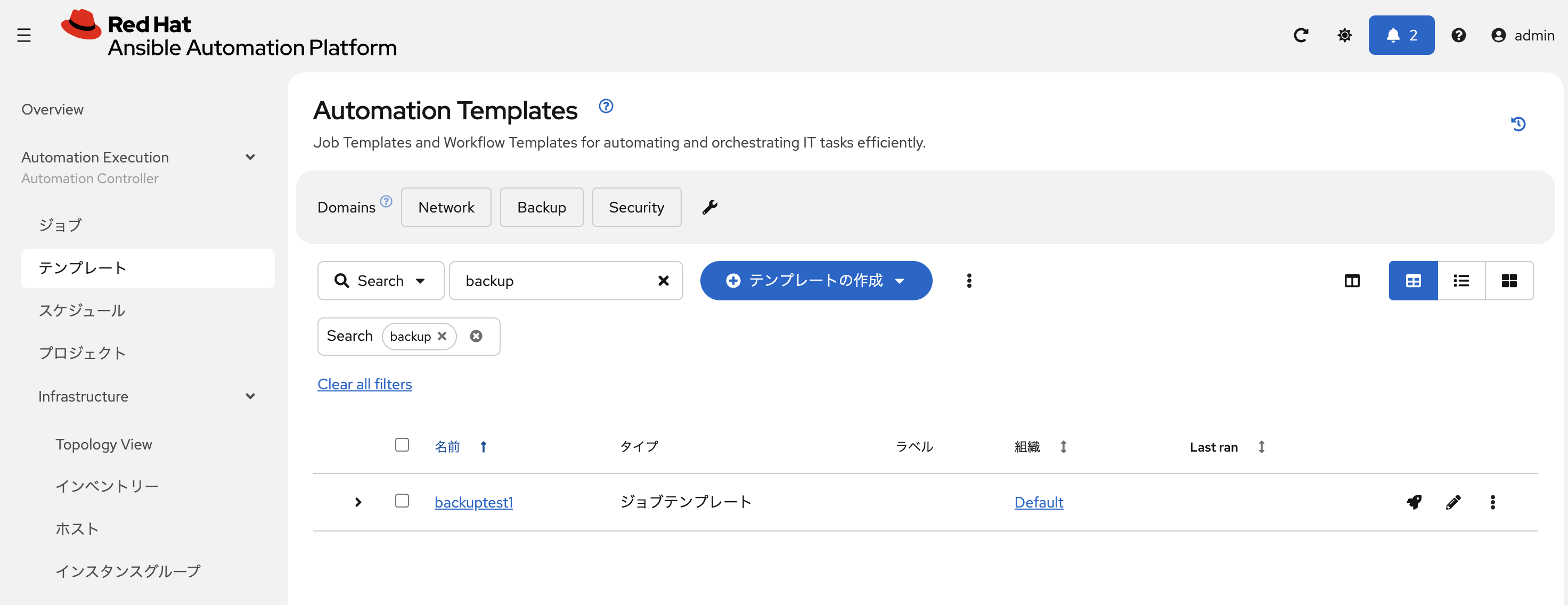The width and height of the screenshot is (1568, 605).
Task: Refresh the page with the reload icon
Action: click(1301, 35)
